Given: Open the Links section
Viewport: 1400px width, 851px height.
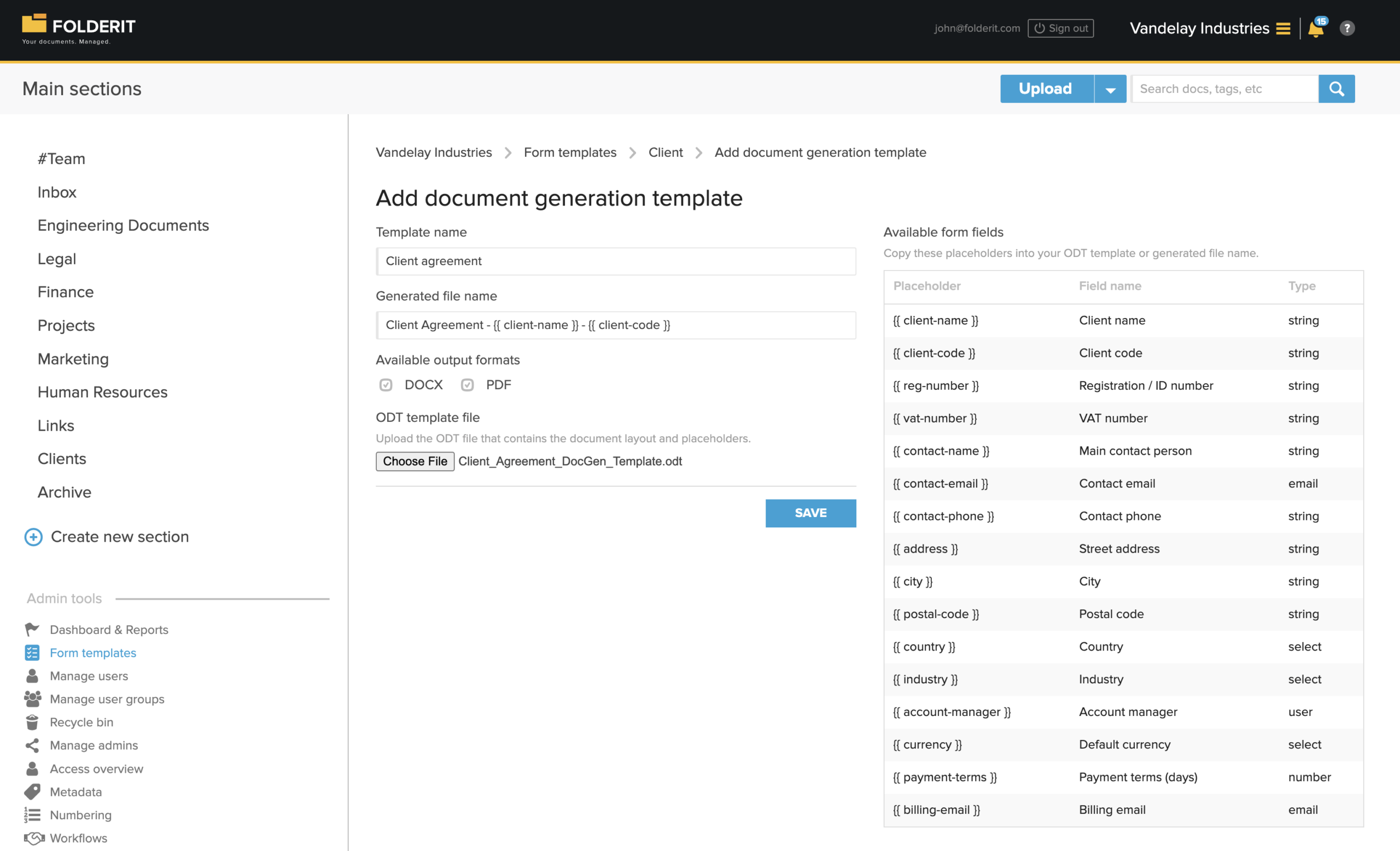Looking at the screenshot, I should pos(56,425).
